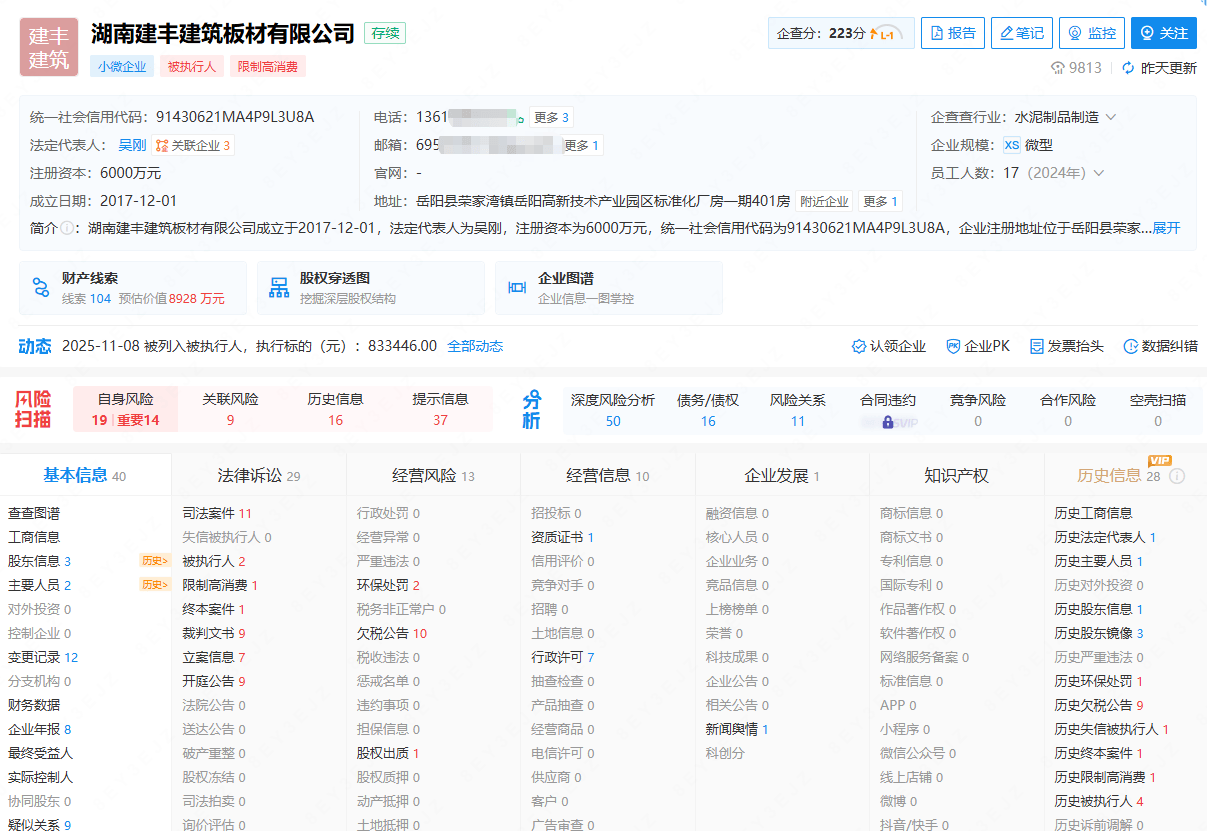Toggle 关注 follow for this company
Image resolution: width=1207 pixels, height=831 pixels.
1163,33
